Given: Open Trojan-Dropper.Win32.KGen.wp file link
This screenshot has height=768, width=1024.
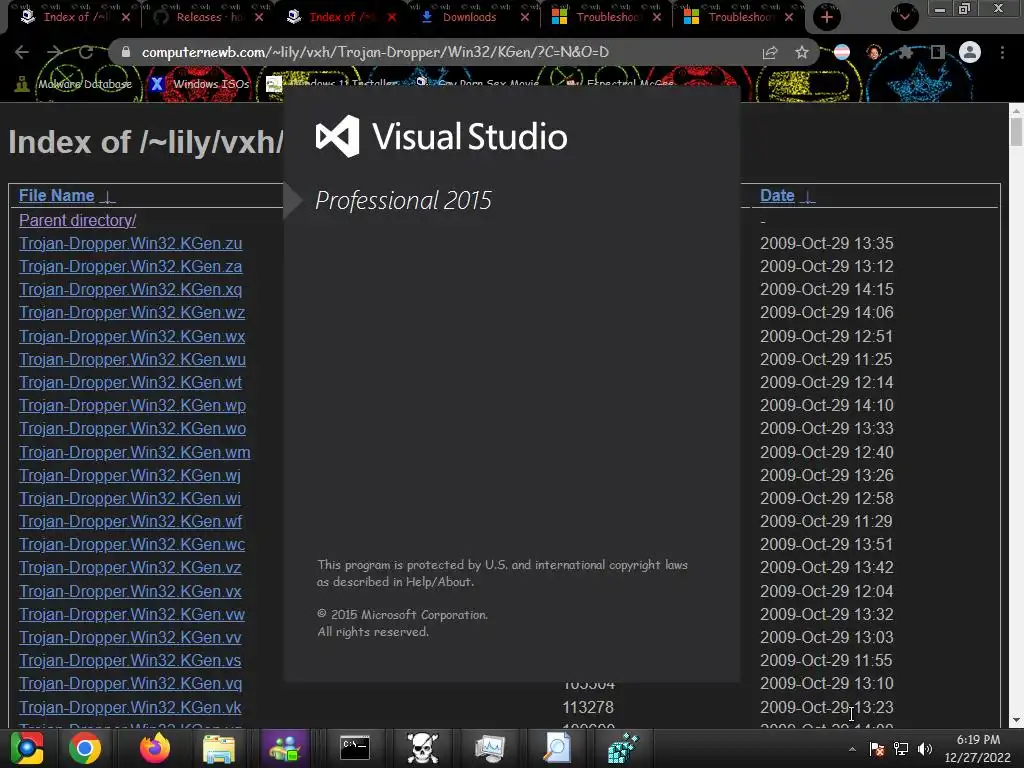Looking at the screenshot, I should (x=133, y=406).
